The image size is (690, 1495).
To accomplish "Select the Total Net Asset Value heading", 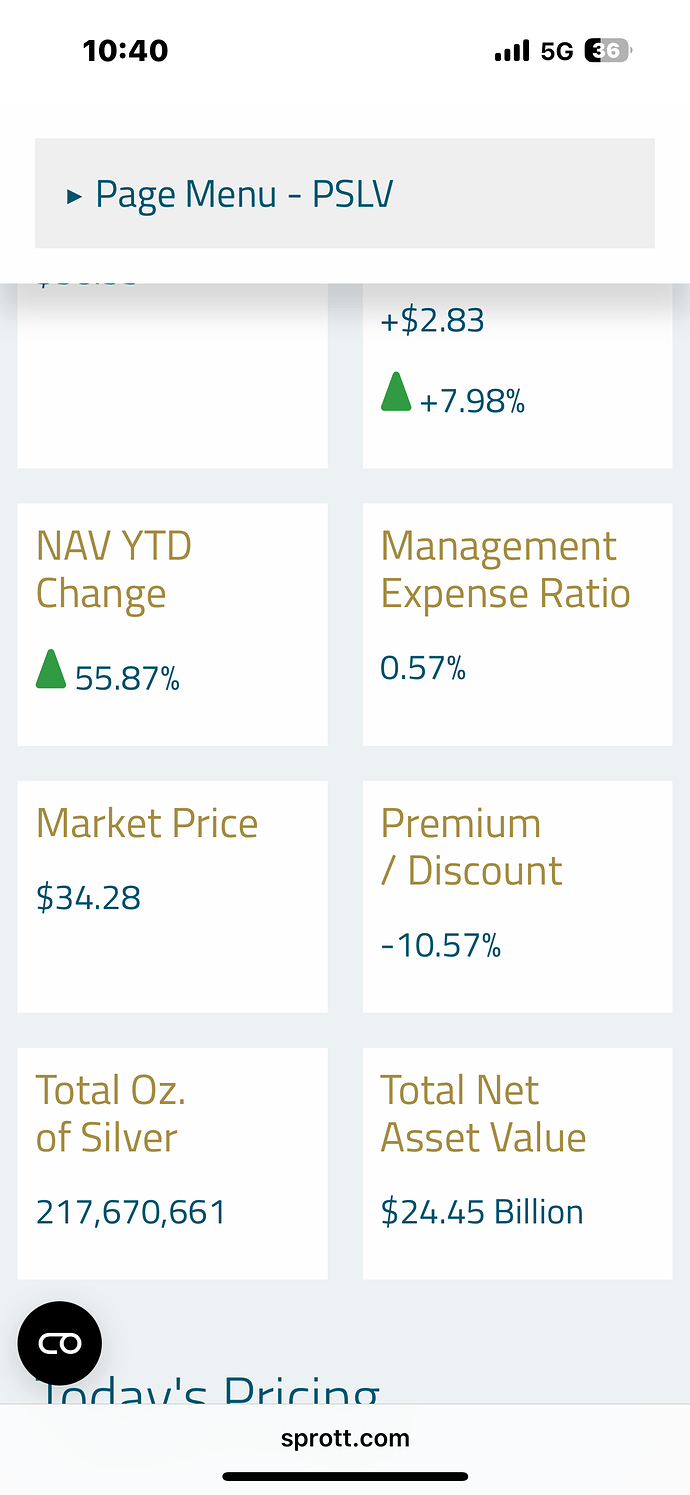I will [x=483, y=1114].
